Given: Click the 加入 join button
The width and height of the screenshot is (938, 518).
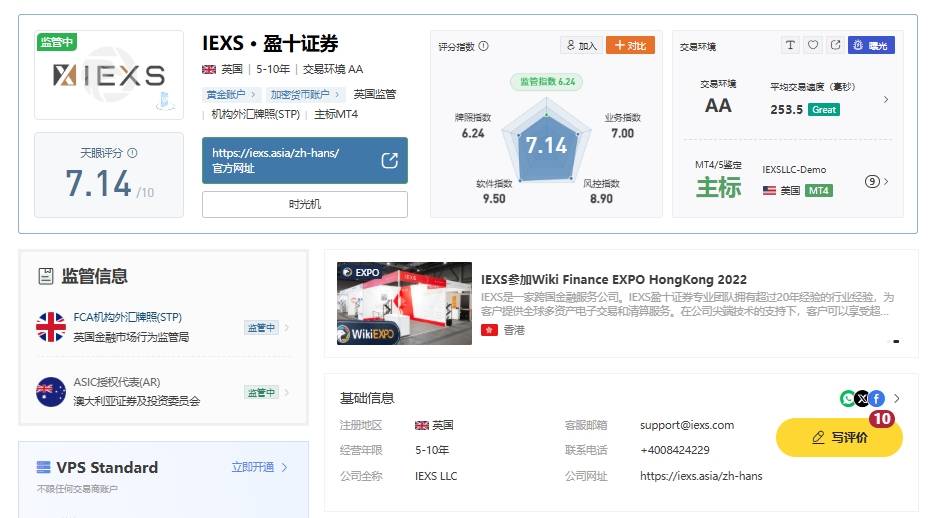Looking at the screenshot, I should [582, 45].
